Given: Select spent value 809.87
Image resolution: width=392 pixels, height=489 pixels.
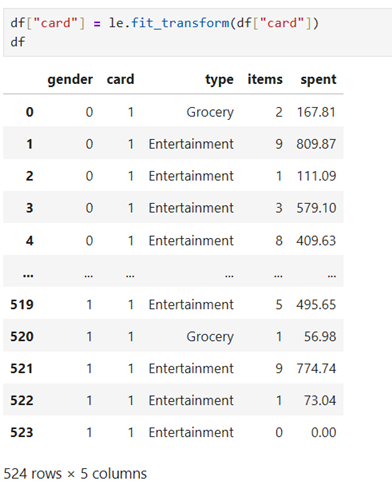Looking at the screenshot, I should tap(316, 144).
